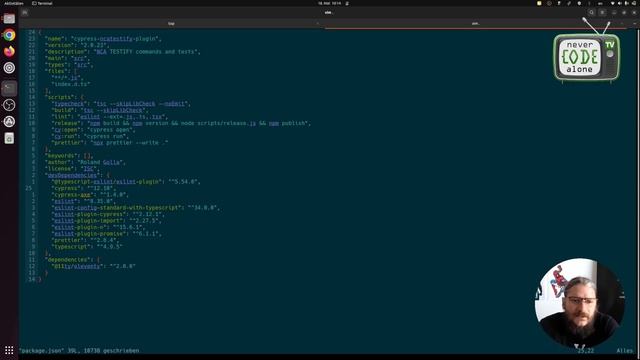Open OBS Studio from the dock
This screenshot has height=360, width=640.
[x=9, y=105]
